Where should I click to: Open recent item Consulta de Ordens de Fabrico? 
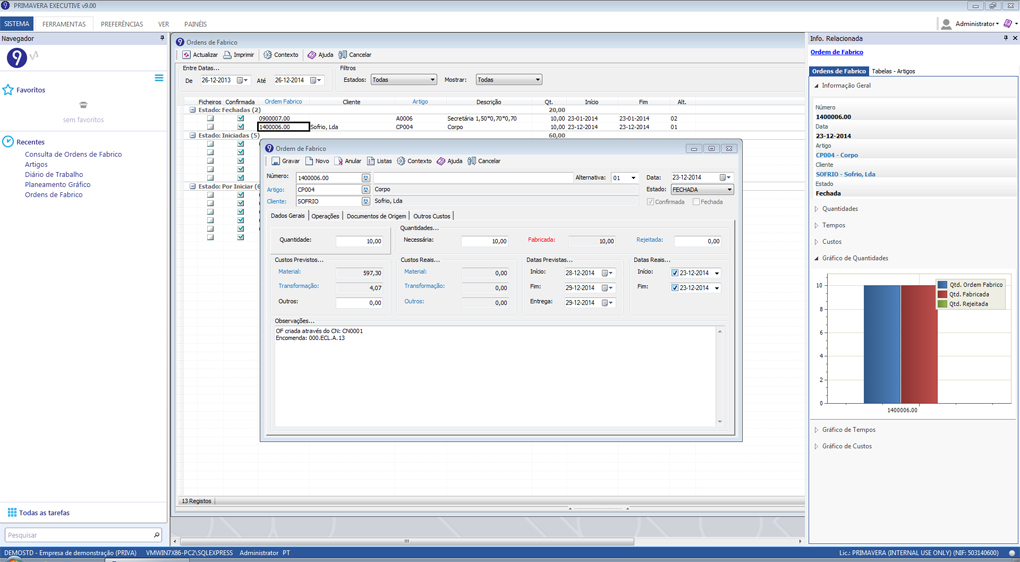pos(74,155)
